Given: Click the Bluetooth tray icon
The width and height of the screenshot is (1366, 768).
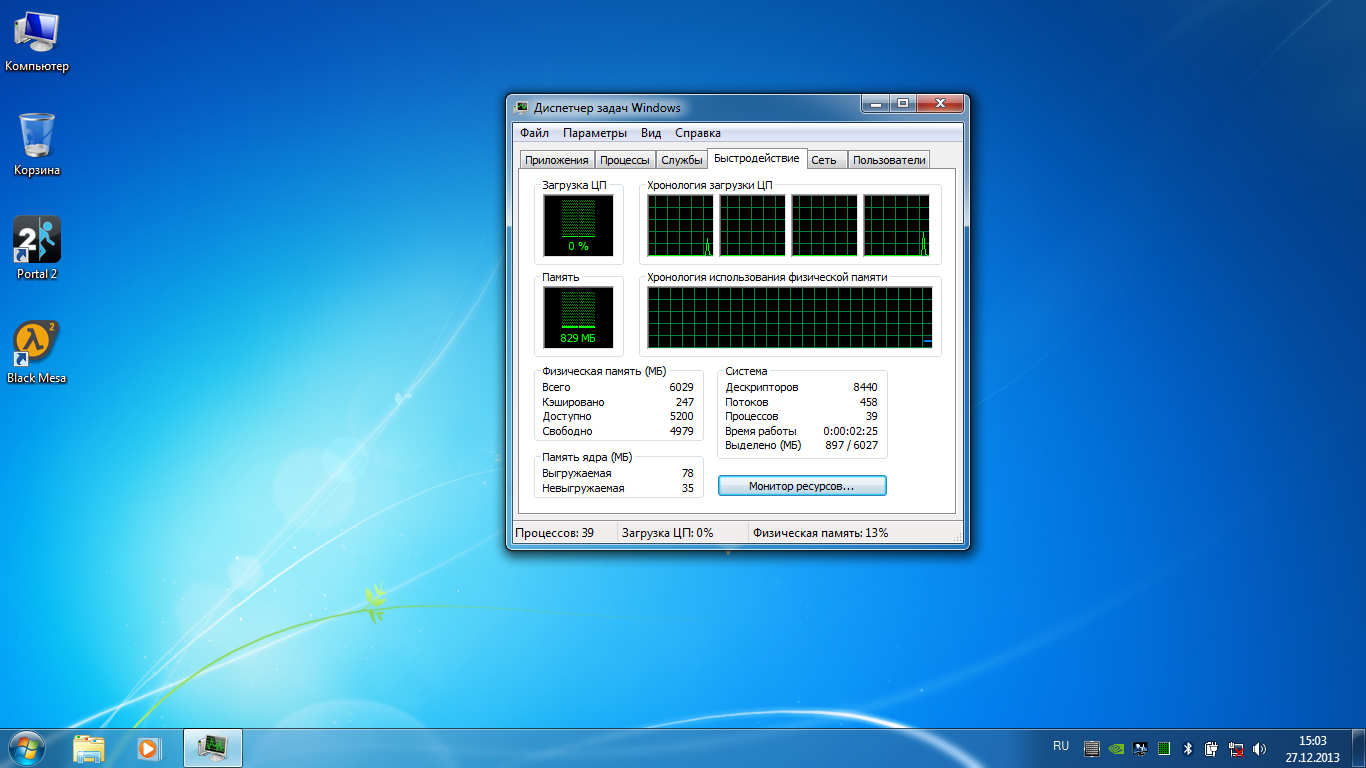Looking at the screenshot, I should click(x=1188, y=748).
